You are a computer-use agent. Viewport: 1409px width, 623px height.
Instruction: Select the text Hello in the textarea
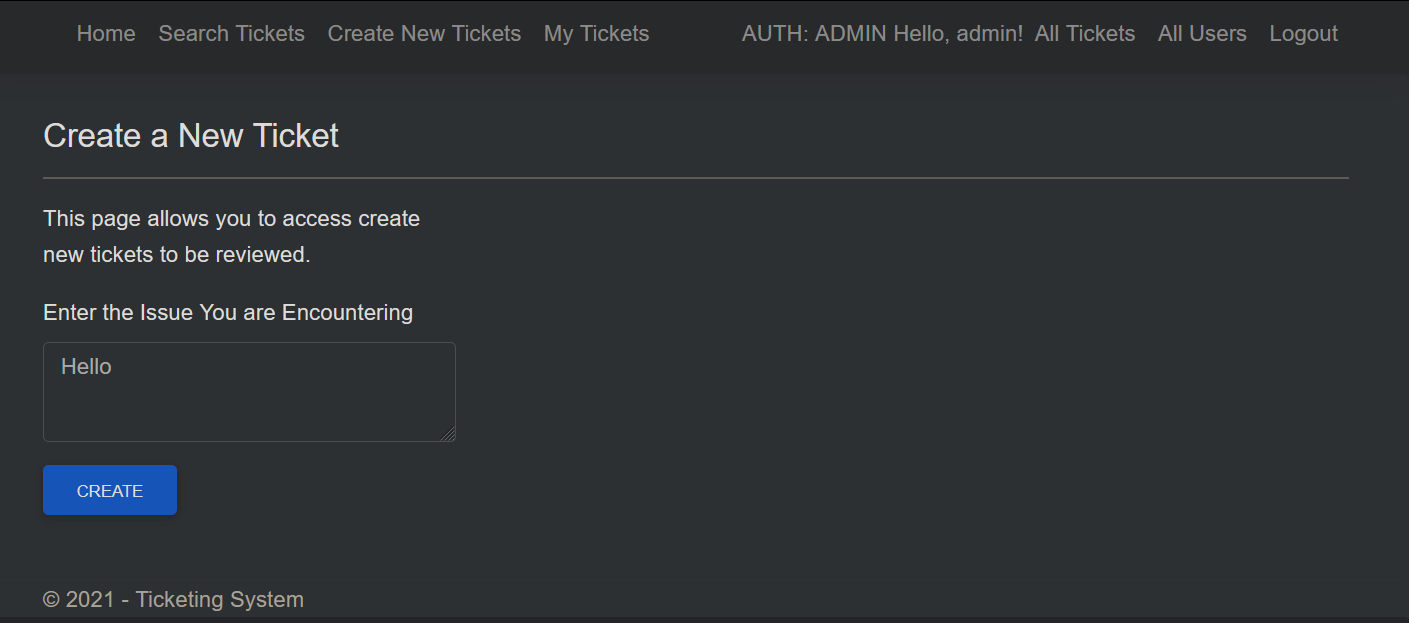85,366
